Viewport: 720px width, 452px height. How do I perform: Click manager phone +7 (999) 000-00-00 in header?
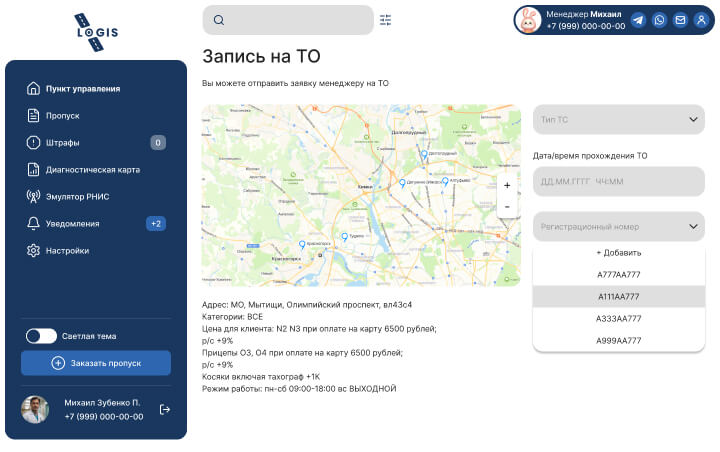(x=586, y=26)
